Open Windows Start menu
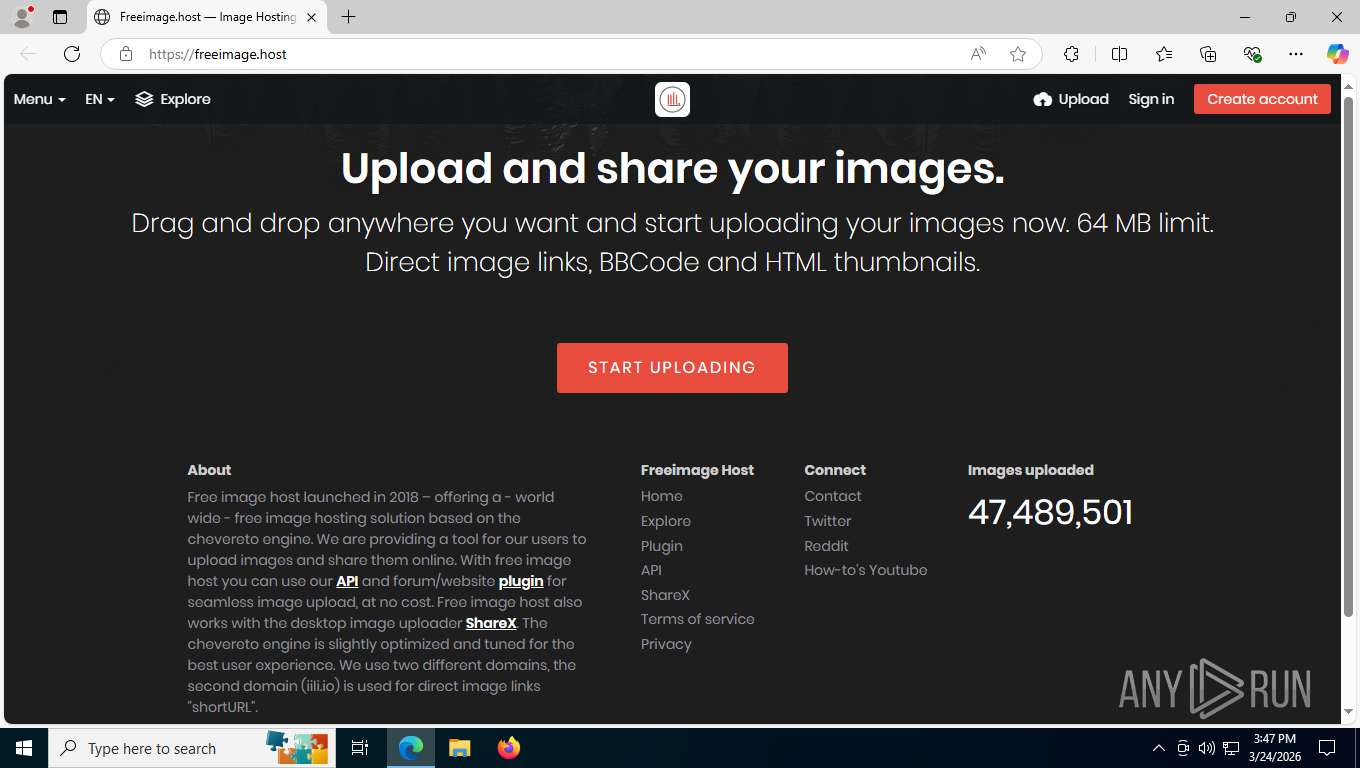The height and width of the screenshot is (768, 1360). coord(24,748)
